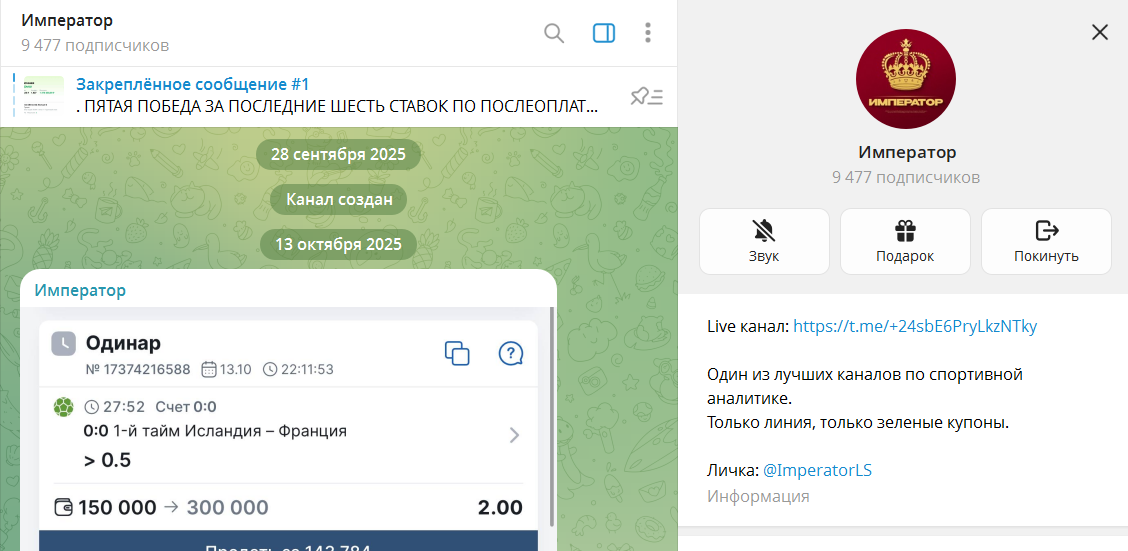Click the potential payout 300 000
This screenshot has width=1128, height=551.
click(x=227, y=508)
